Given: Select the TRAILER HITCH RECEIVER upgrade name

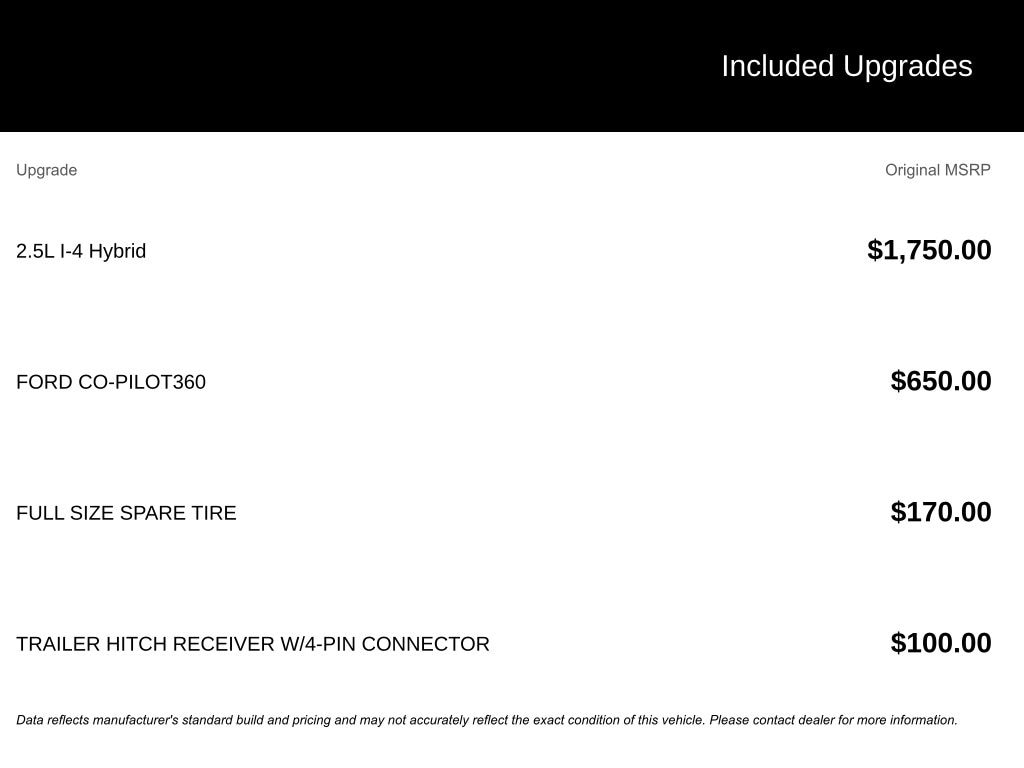Looking at the screenshot, I should pos(252,644).
